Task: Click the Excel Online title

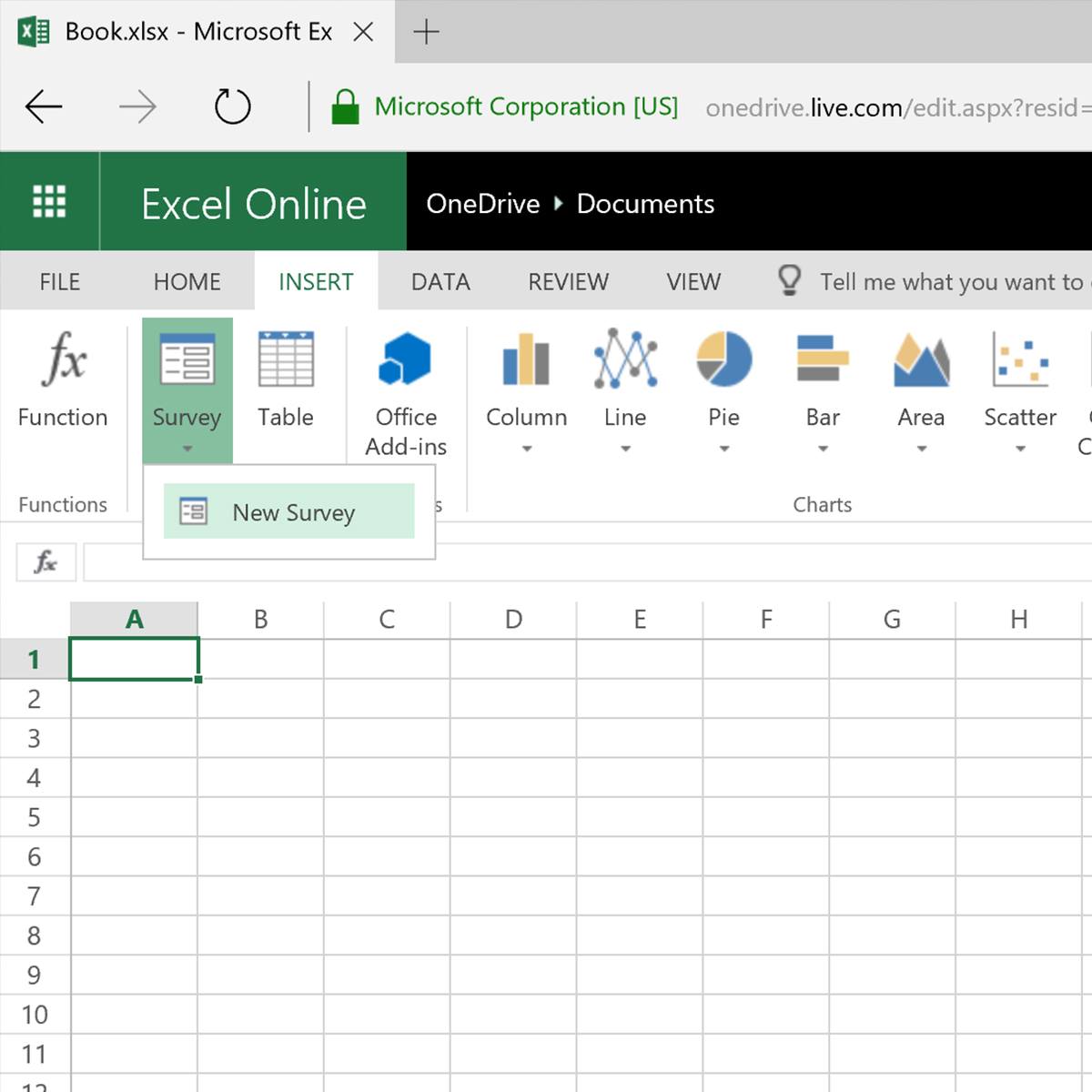Action: pyautogui.click(x=254, y=204)
